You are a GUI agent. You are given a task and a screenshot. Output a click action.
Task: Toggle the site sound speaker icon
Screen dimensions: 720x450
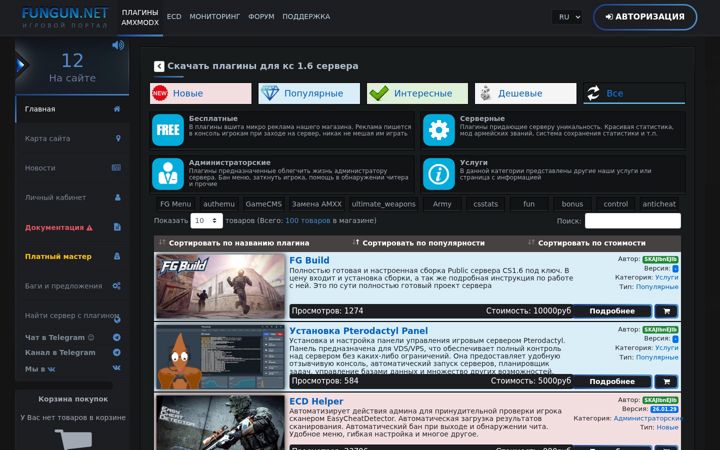118,45
